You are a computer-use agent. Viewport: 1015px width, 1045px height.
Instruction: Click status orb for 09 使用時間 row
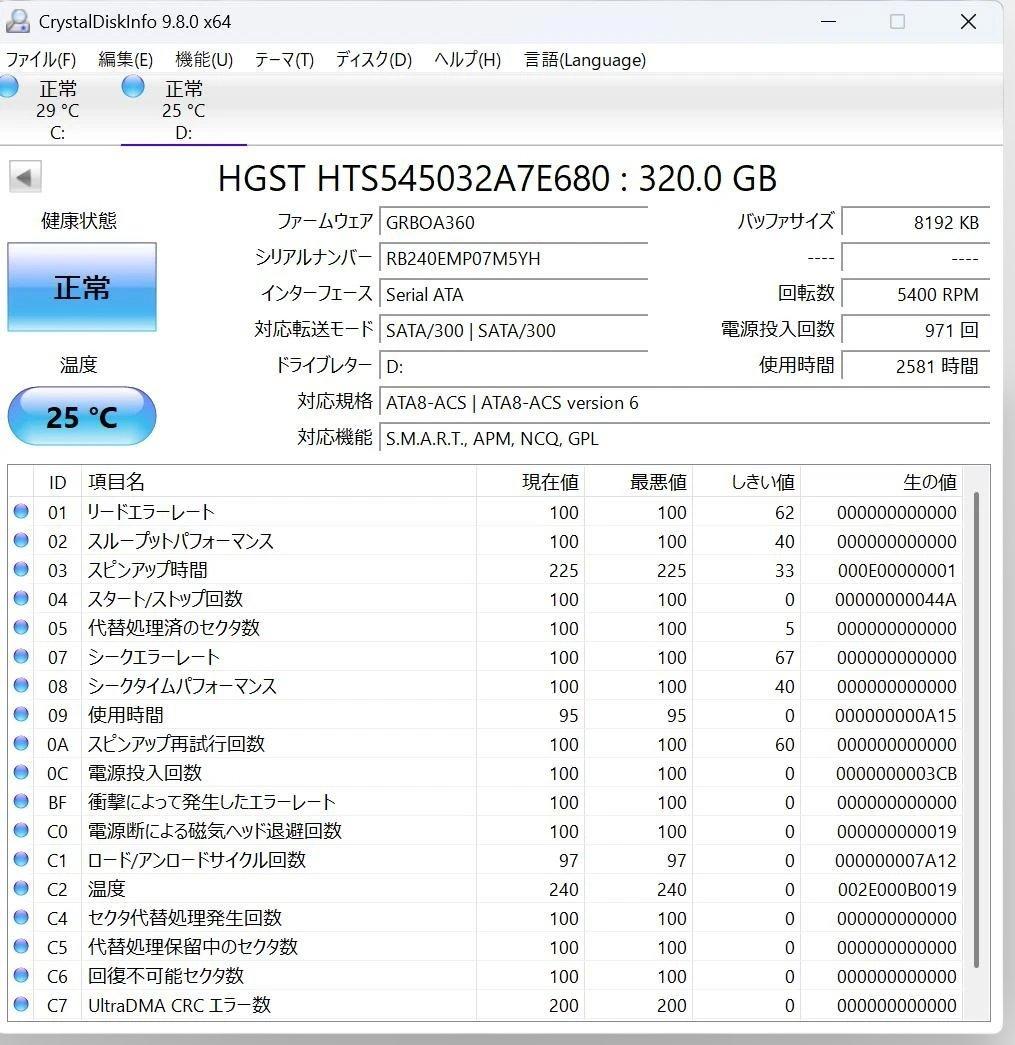click(x=21, y=714)
